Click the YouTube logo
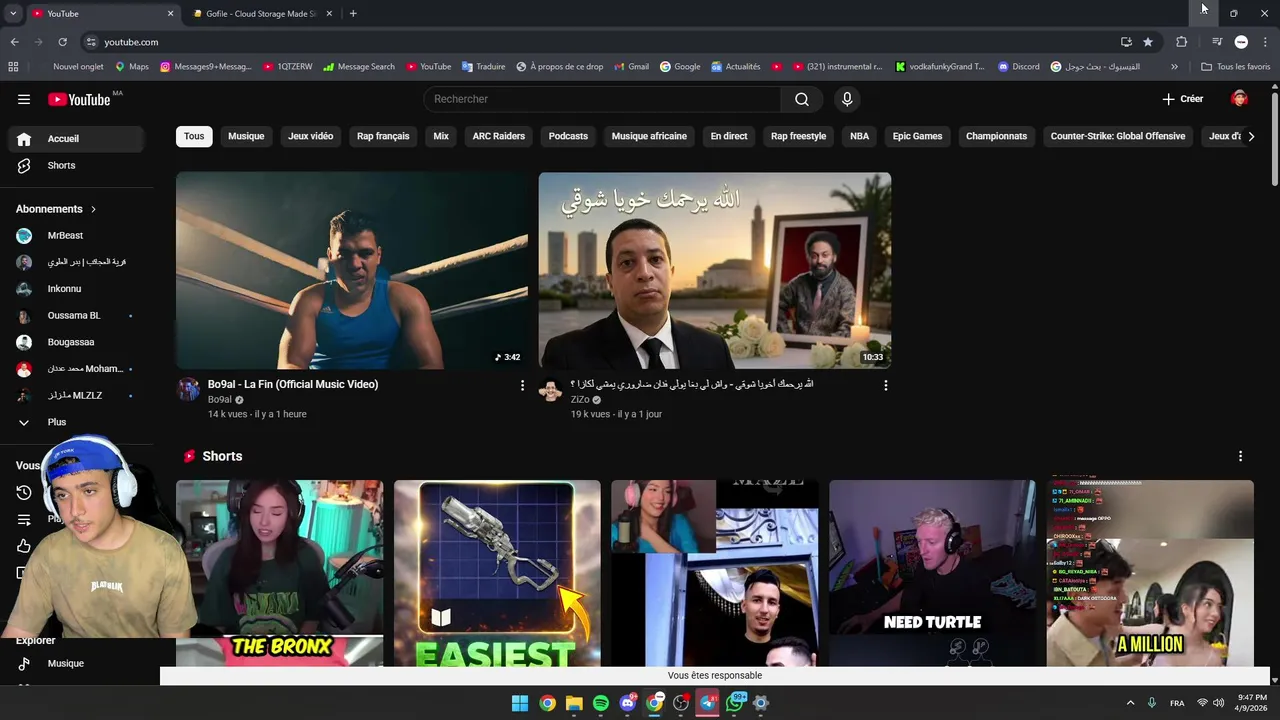 pos(80,99)
